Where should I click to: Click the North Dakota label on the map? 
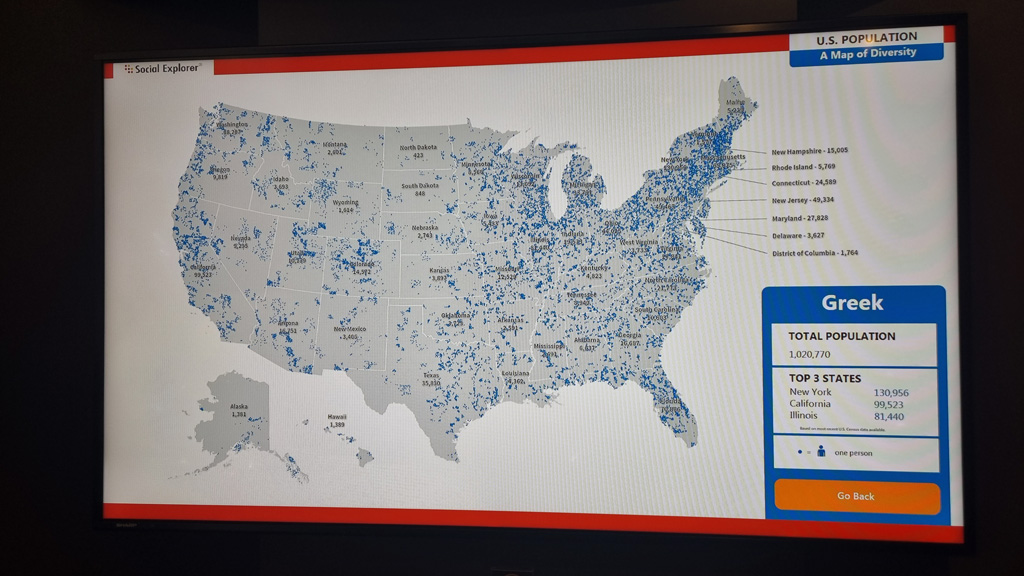(418, 152)
